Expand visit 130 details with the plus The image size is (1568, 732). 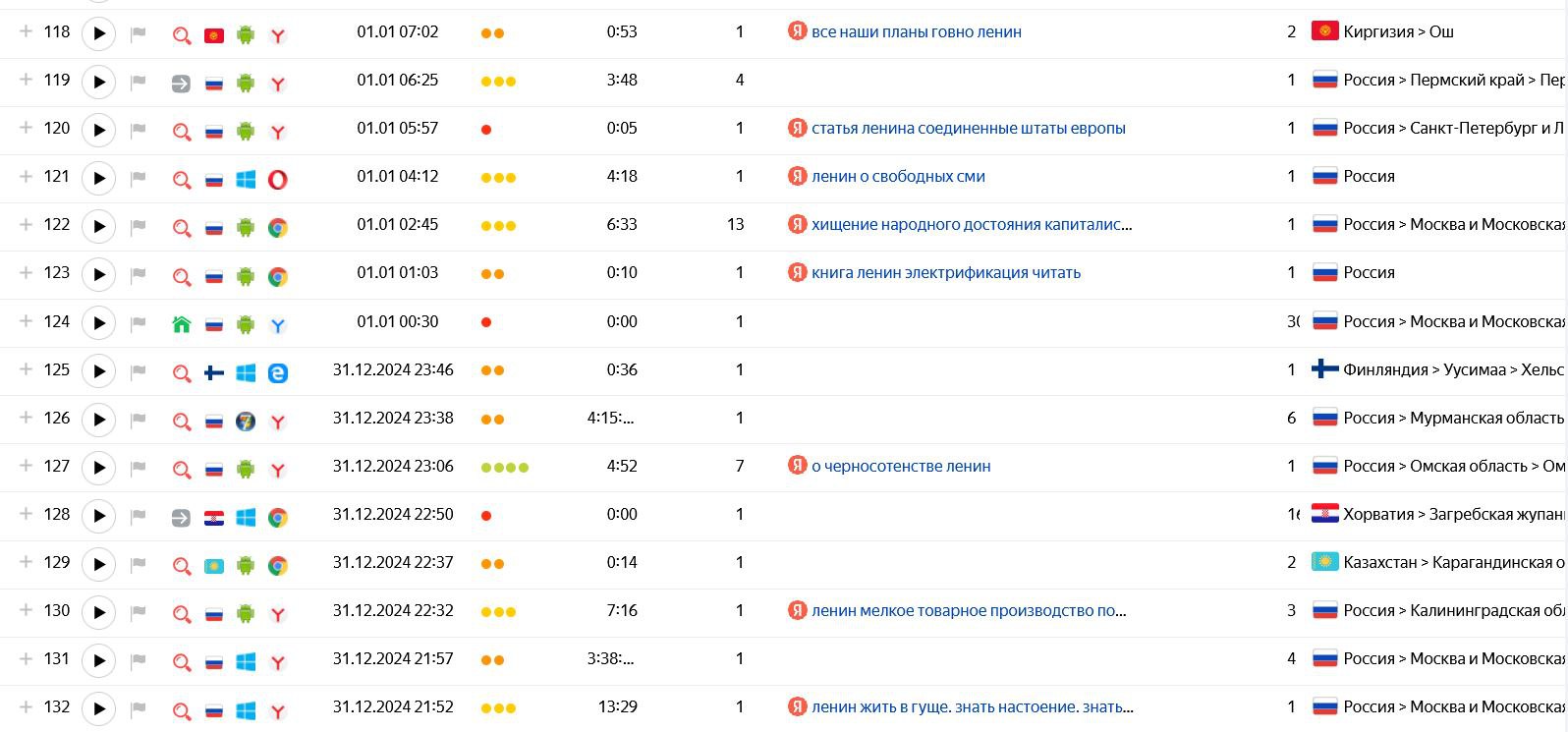[x=27, y=610]
